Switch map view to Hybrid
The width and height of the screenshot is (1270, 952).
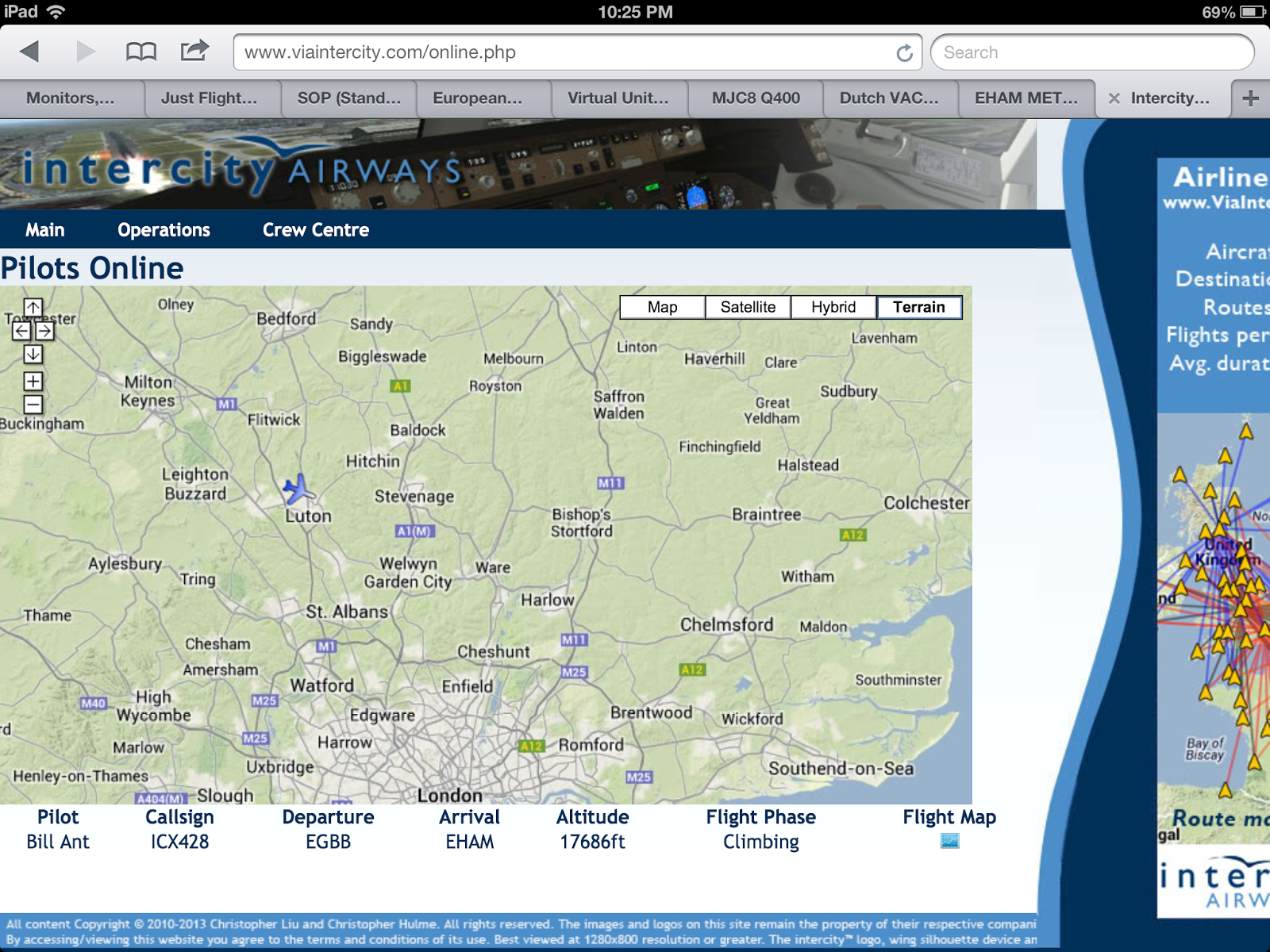tap(833, 307)
